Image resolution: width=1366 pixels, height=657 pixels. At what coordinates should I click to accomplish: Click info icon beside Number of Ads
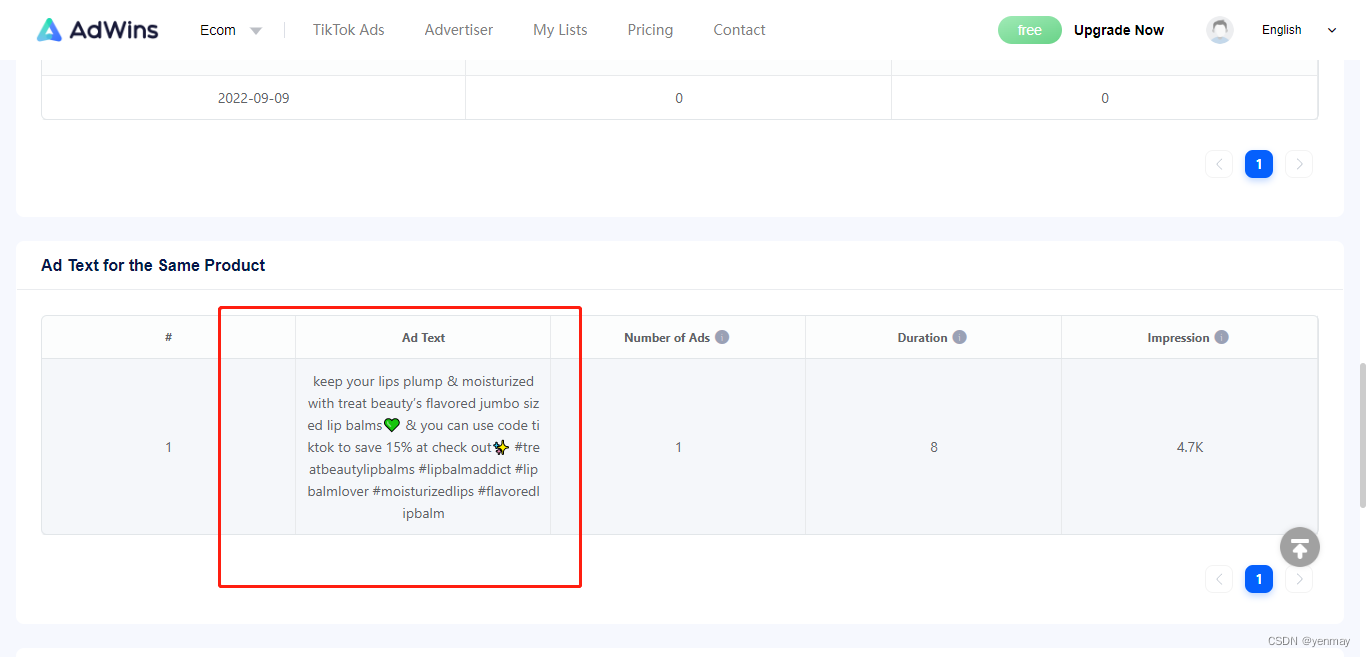click(x=722, y=337)
